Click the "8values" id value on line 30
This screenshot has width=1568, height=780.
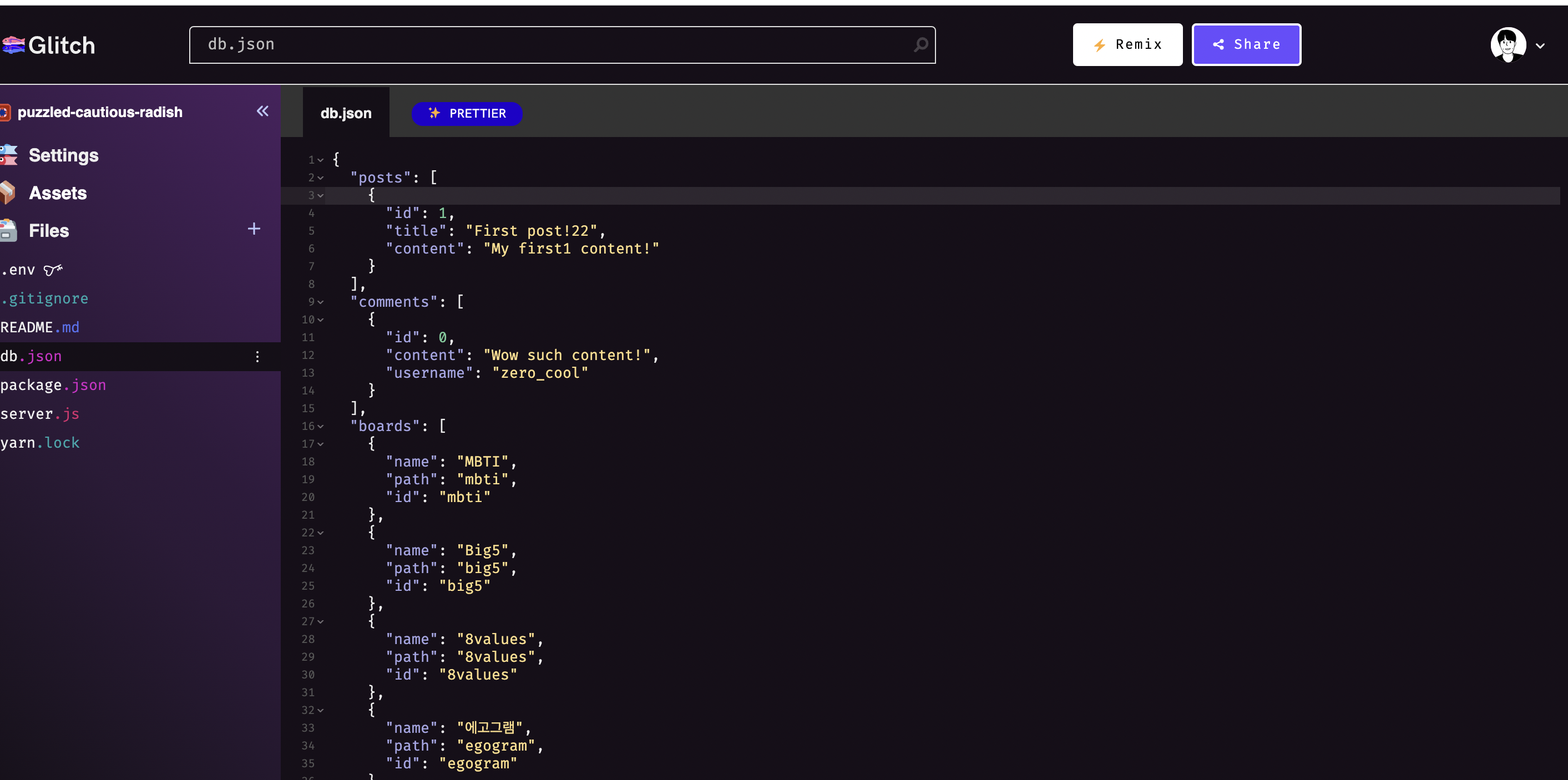coord(478,675)
